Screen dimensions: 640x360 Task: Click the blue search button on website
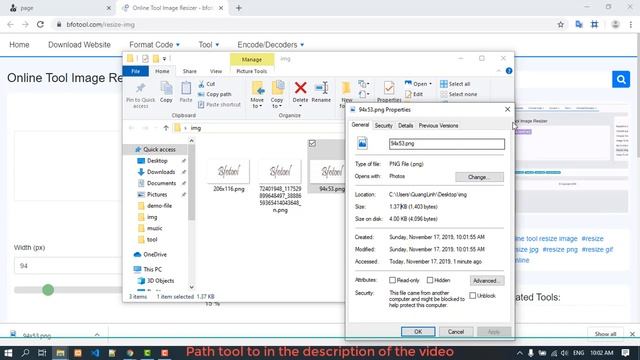(x=621, y=79)
